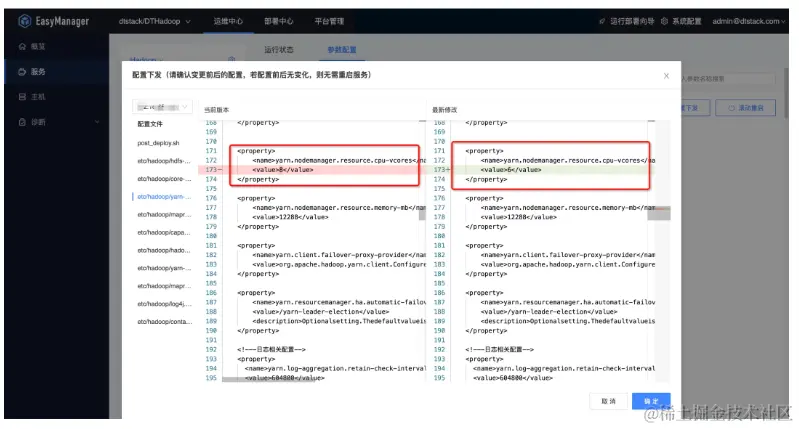Select etc/hadoop/hado... config file
The width and height of the screenshot is (799, 429).
[164, 250]
